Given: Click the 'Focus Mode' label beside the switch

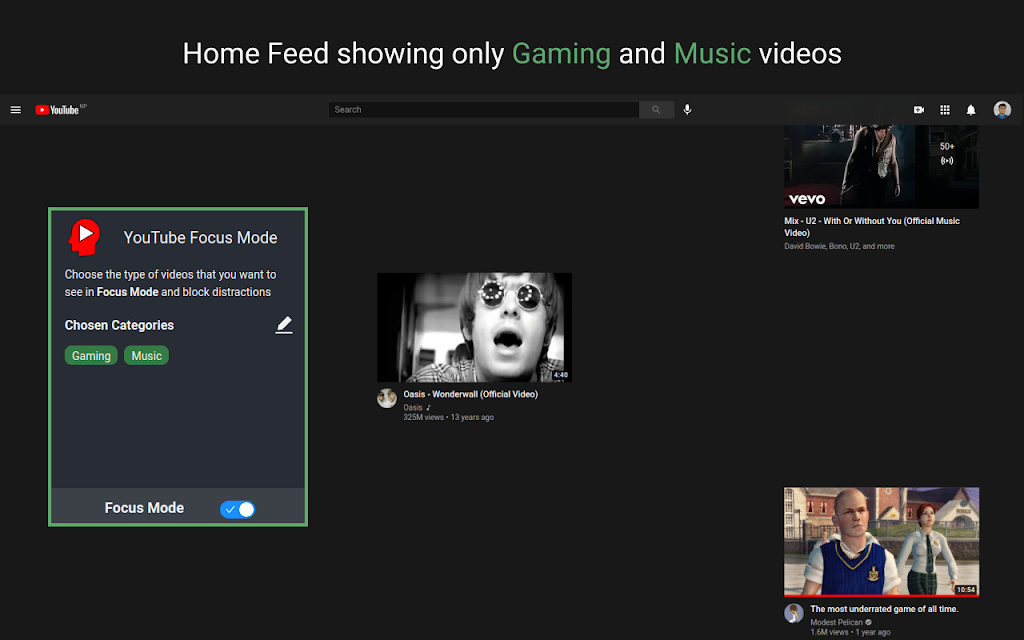Looking at the screenshot, I should (144, 508).
